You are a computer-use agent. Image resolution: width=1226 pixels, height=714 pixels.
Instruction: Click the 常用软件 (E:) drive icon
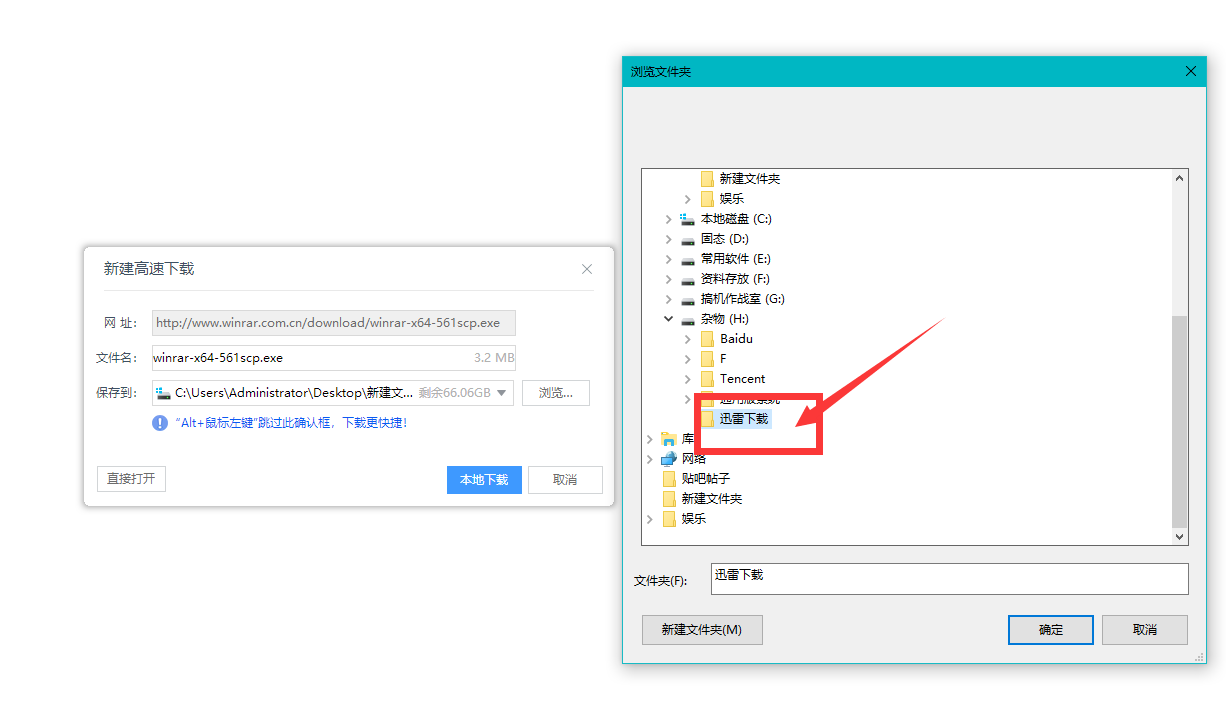[x=687, y=259]
